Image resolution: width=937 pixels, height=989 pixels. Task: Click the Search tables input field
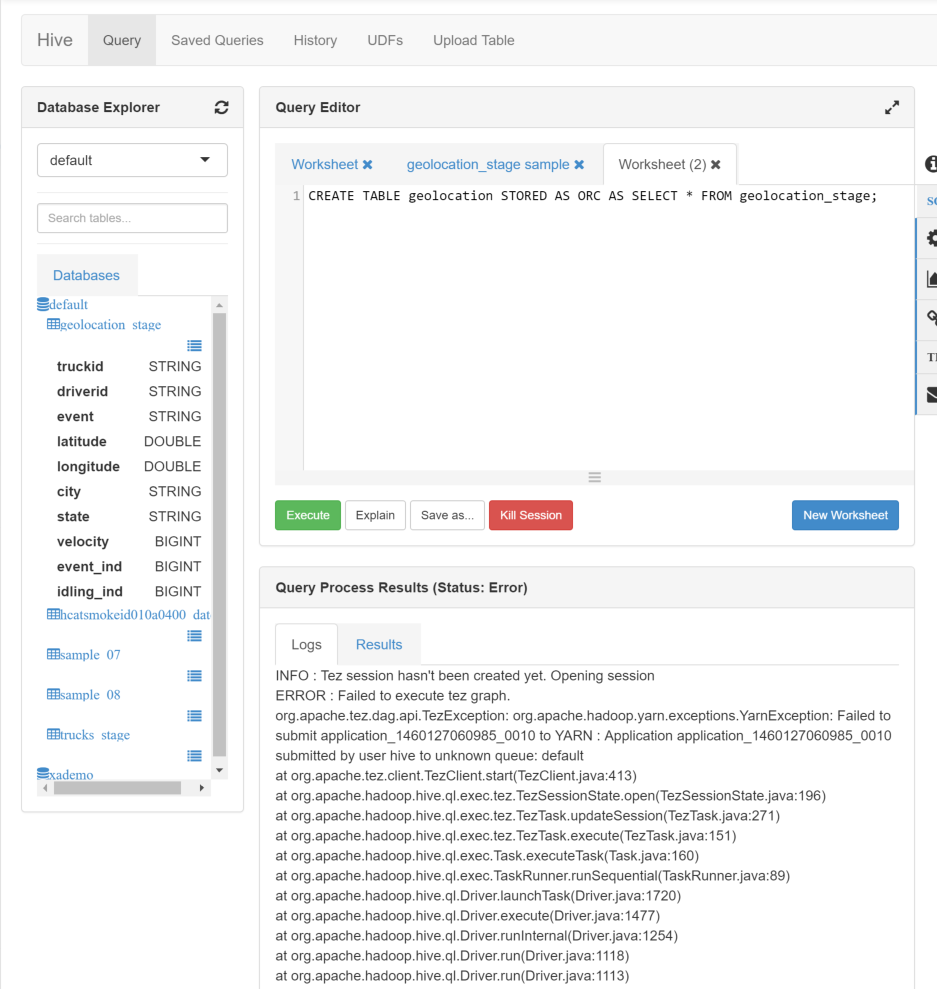point(132,217)
